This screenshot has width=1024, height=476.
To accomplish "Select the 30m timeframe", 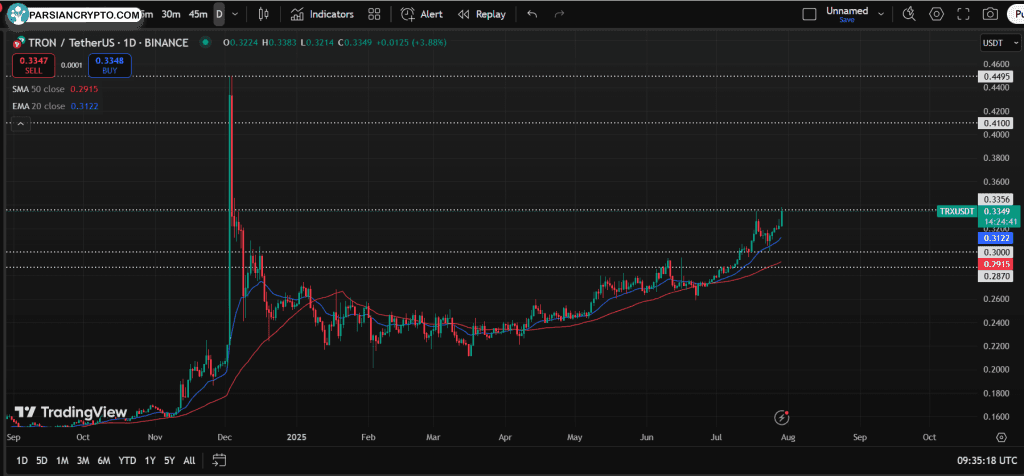I will 171,14.
